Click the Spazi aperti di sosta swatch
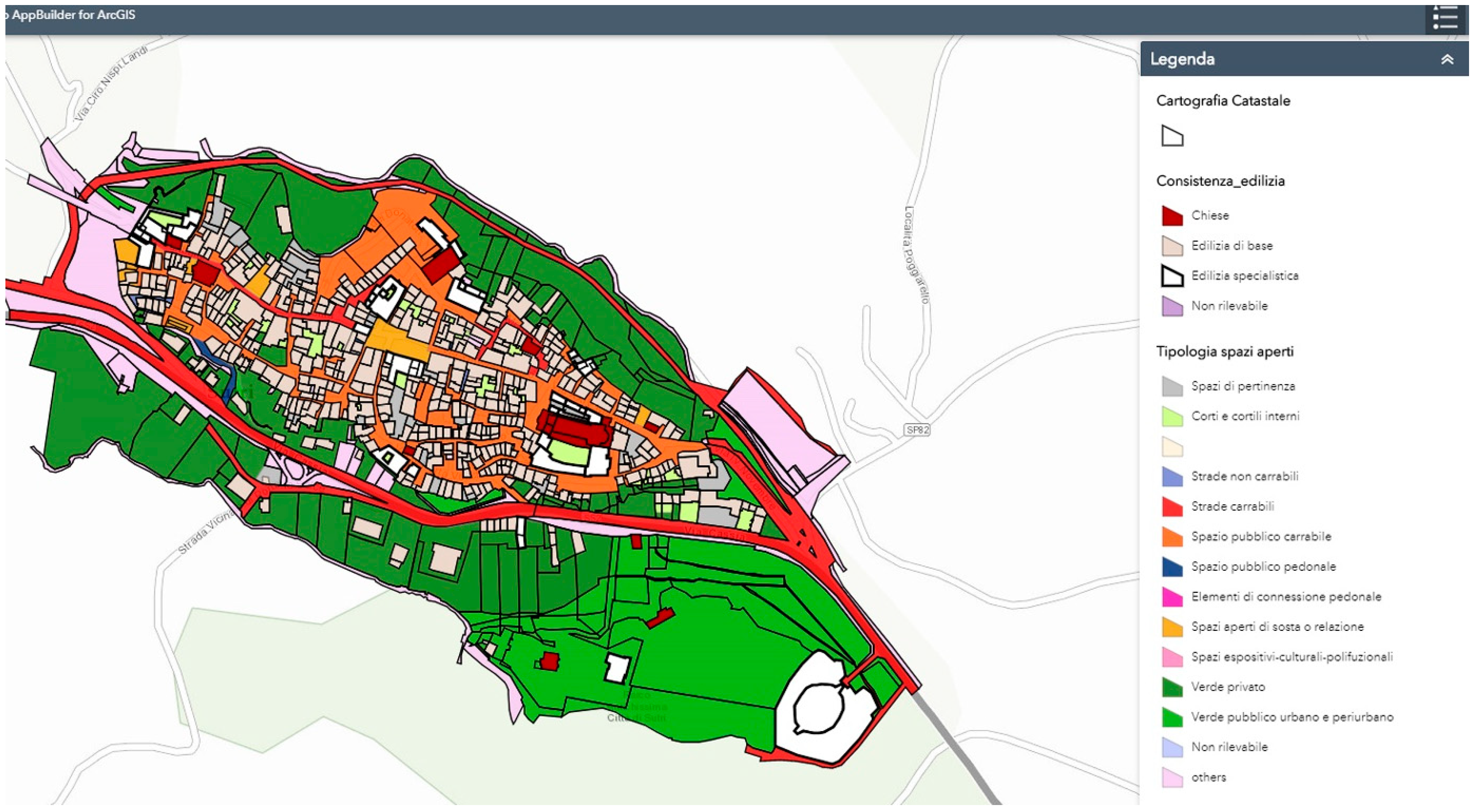This screenshot has width=1476, height=812. click(1172, 627)
